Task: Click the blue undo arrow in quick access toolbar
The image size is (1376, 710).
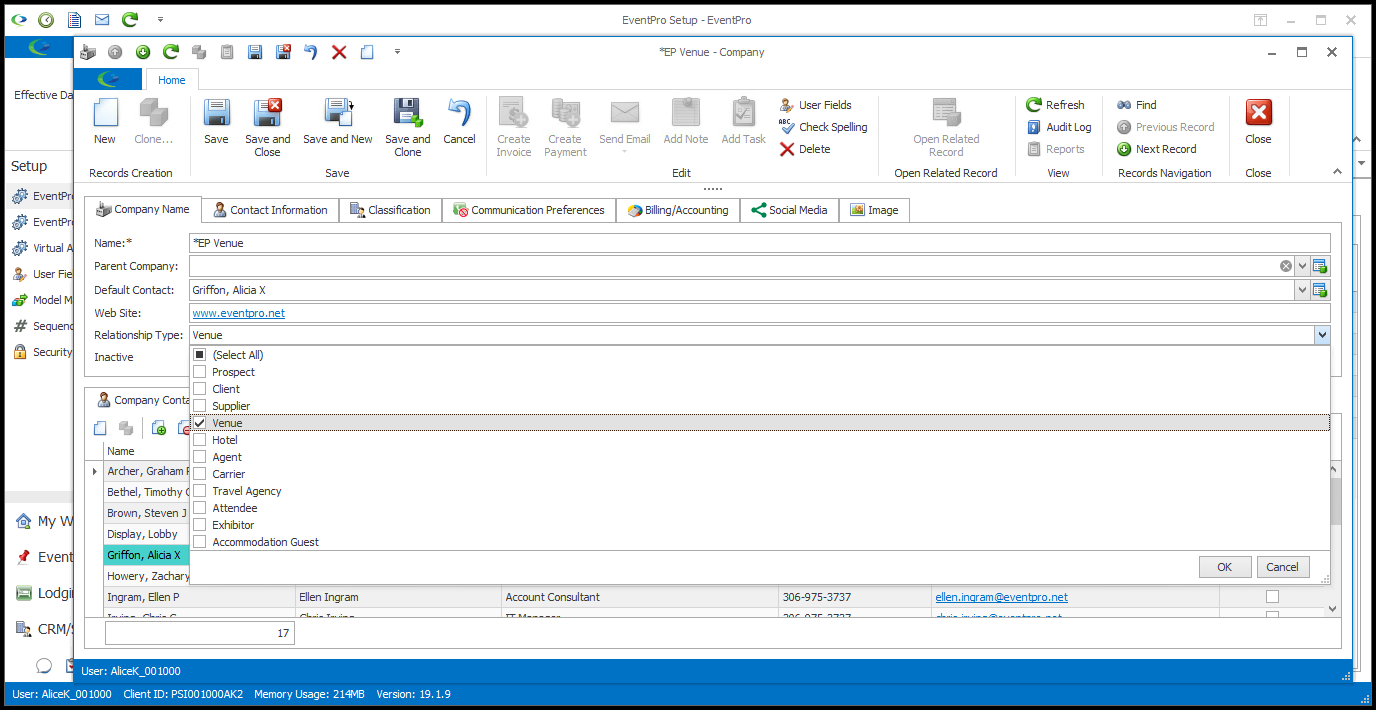Action: tap(311, 52)
